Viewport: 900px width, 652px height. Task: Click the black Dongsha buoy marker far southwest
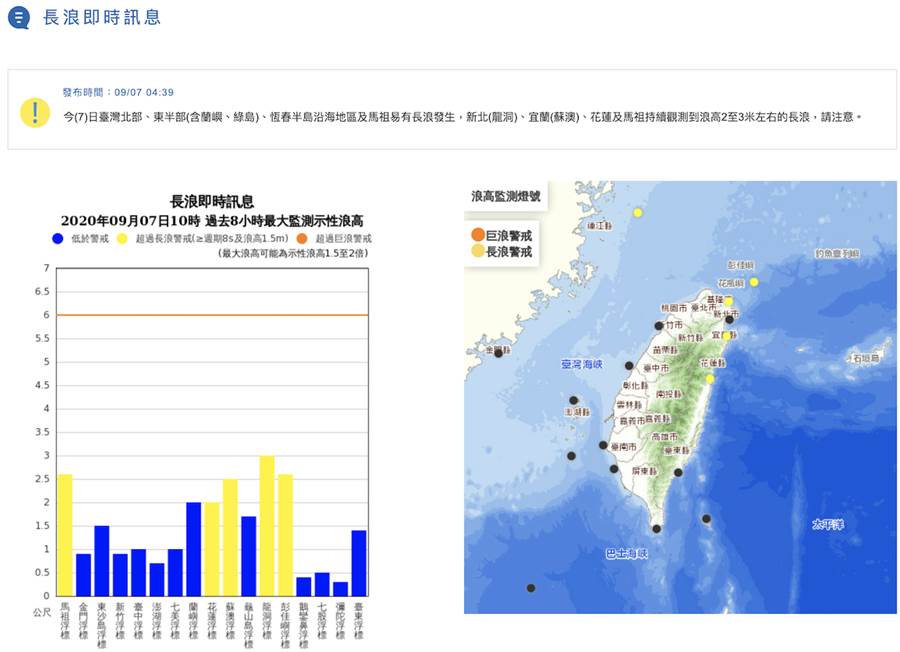point(531,588)
